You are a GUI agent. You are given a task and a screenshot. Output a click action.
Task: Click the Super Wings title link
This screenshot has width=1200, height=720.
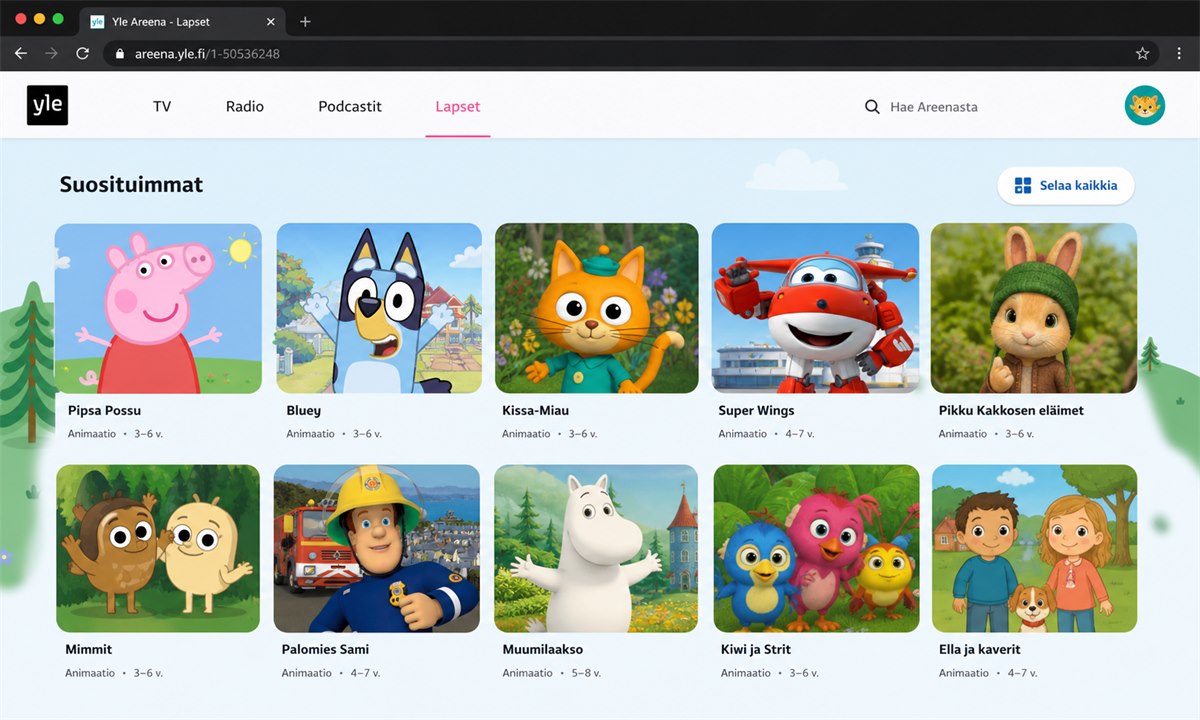pyautogui.click(x=757, y=411)
